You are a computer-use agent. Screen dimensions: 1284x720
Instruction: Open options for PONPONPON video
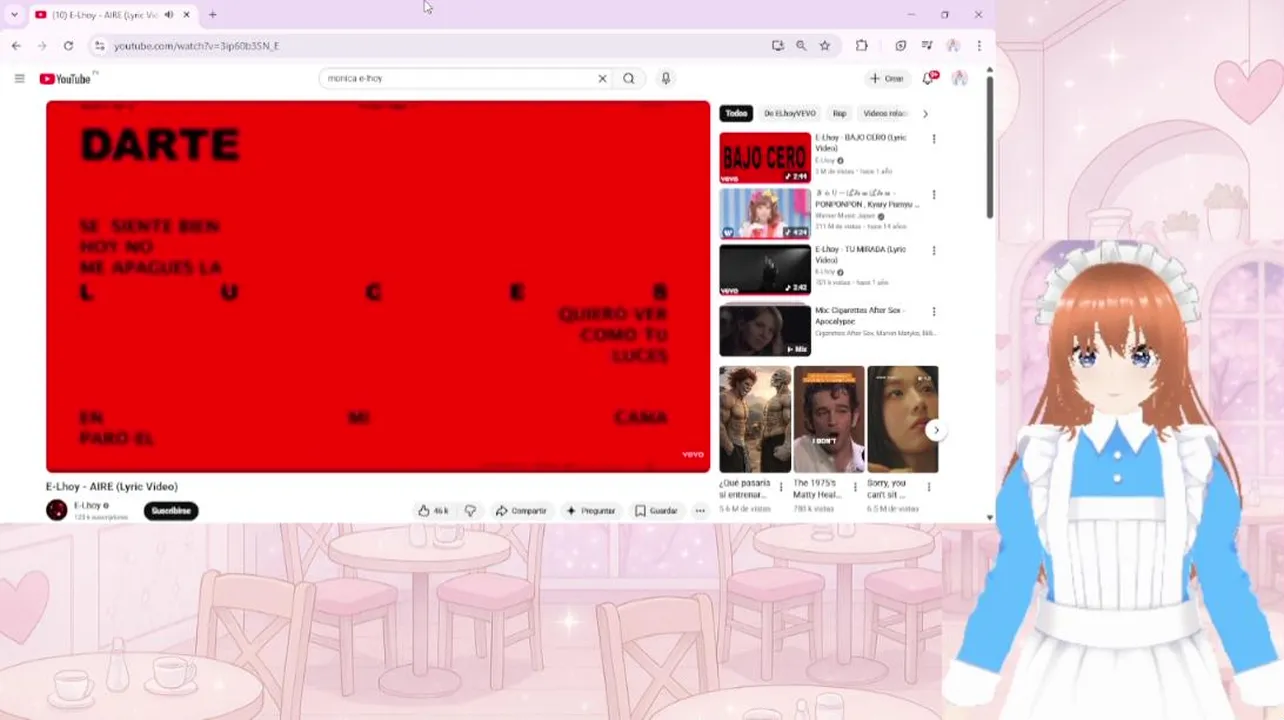coord(934,195)
